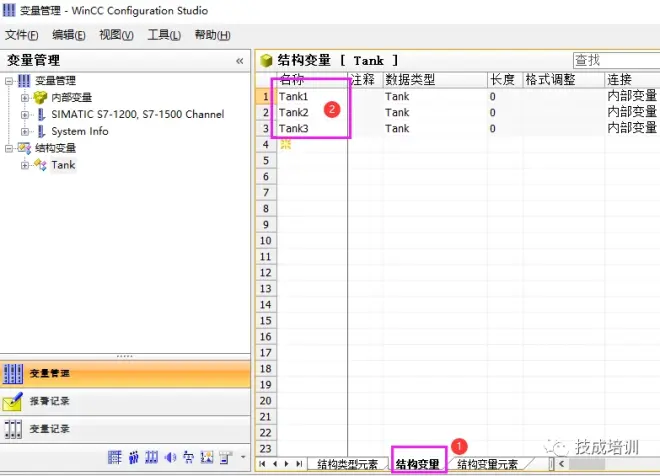Select the 结构变量 tree icon
This screenshot has height=476, width=660.
24,148
